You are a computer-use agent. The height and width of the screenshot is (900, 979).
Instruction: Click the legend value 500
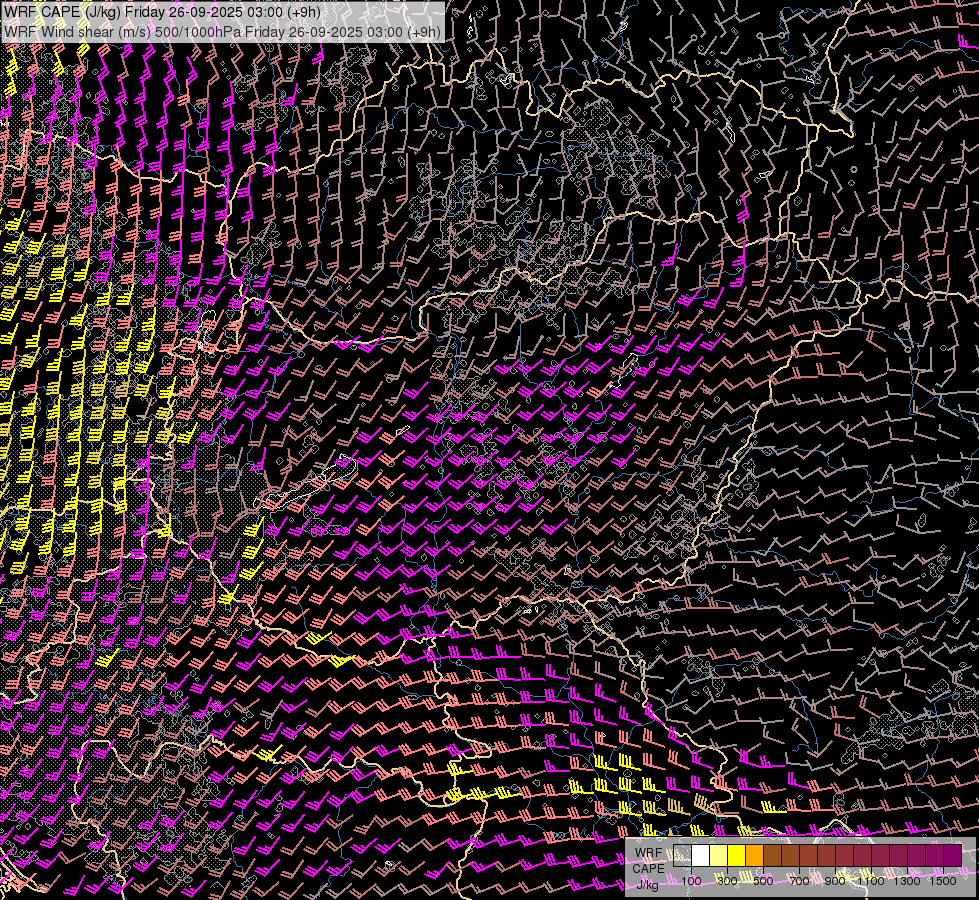tap(764, 881)
